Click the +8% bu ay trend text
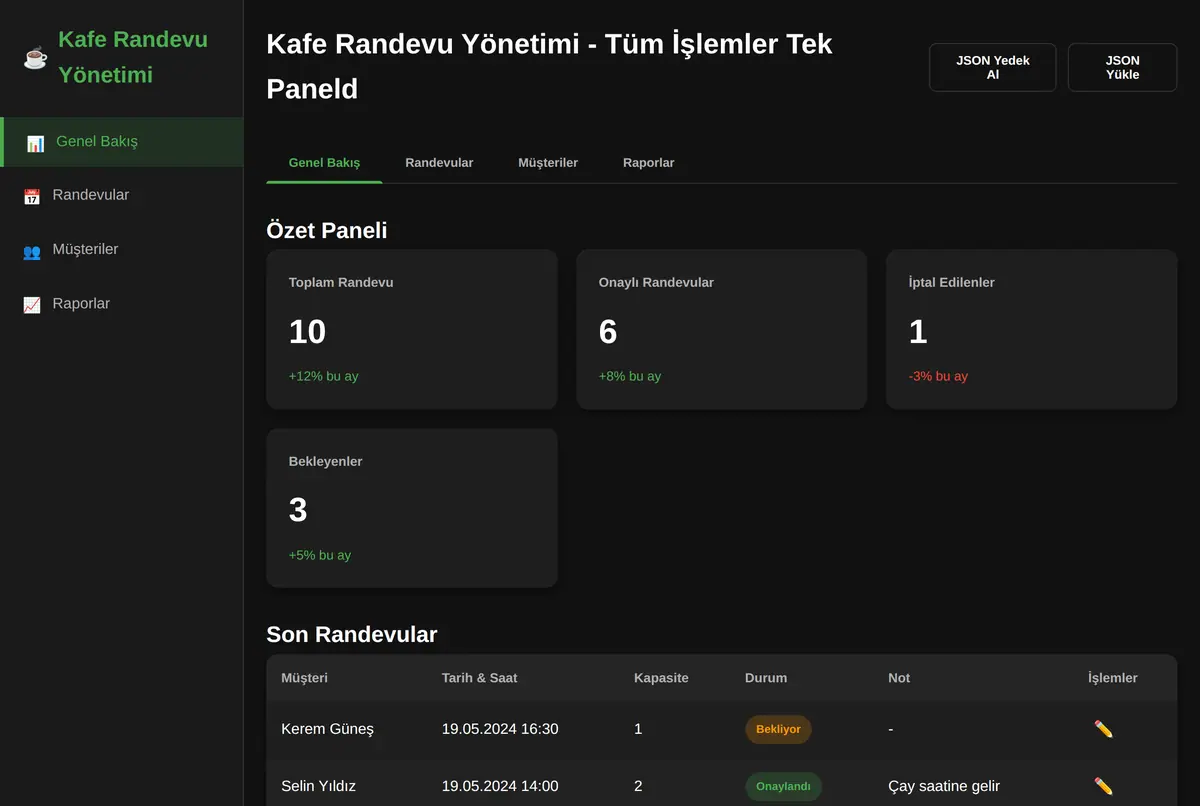Screen dimensions: 1200x806 [x=630, y=376]
